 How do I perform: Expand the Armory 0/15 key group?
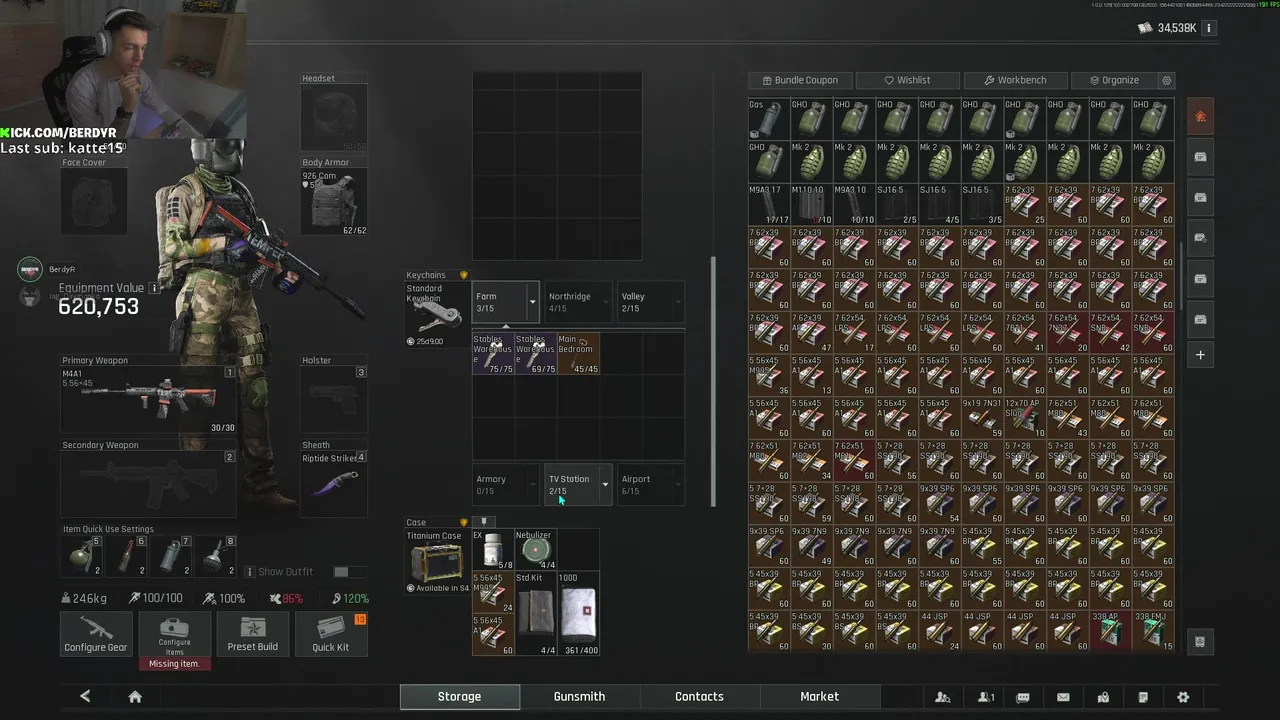click(506, 484)
